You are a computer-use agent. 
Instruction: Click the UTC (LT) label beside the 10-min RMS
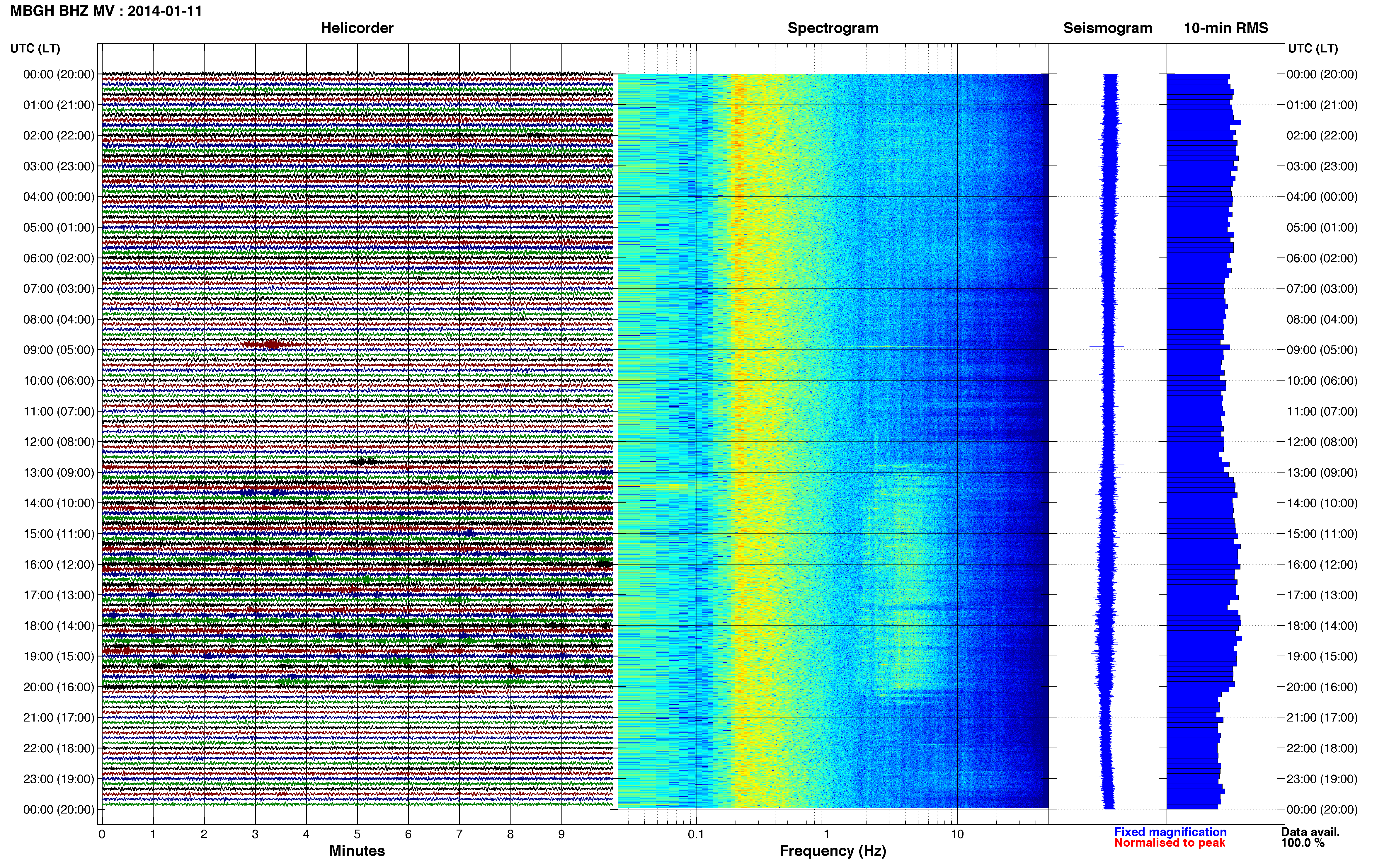pos(1313,48)
